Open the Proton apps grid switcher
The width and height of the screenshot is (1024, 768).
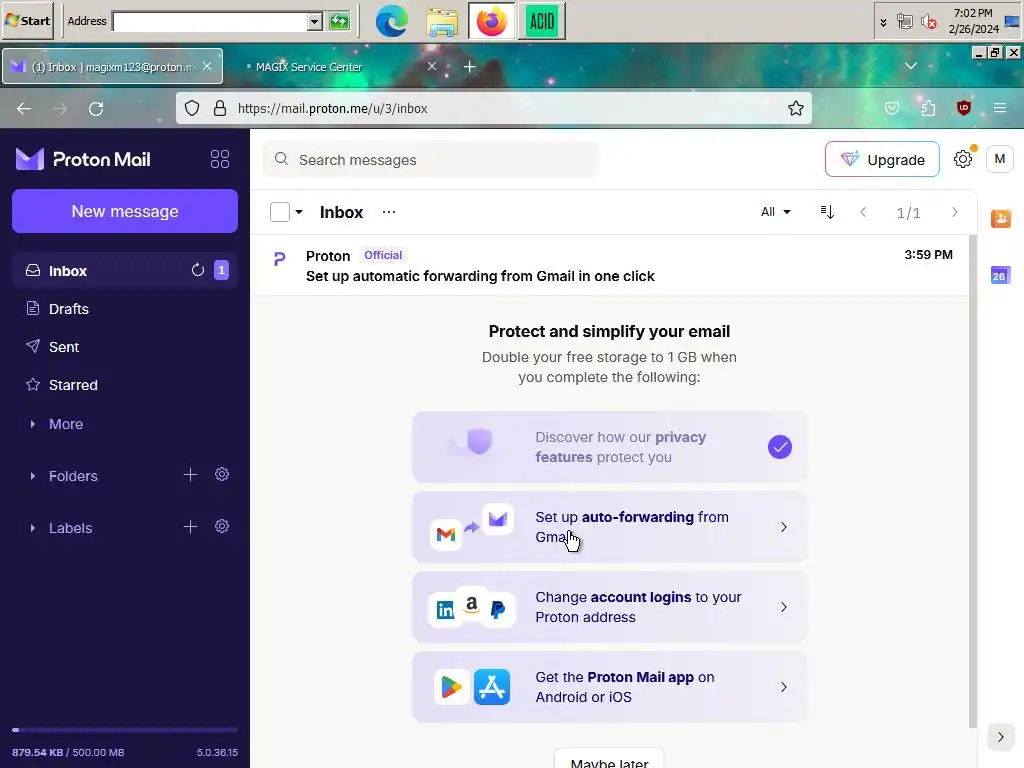pos(219,159)
